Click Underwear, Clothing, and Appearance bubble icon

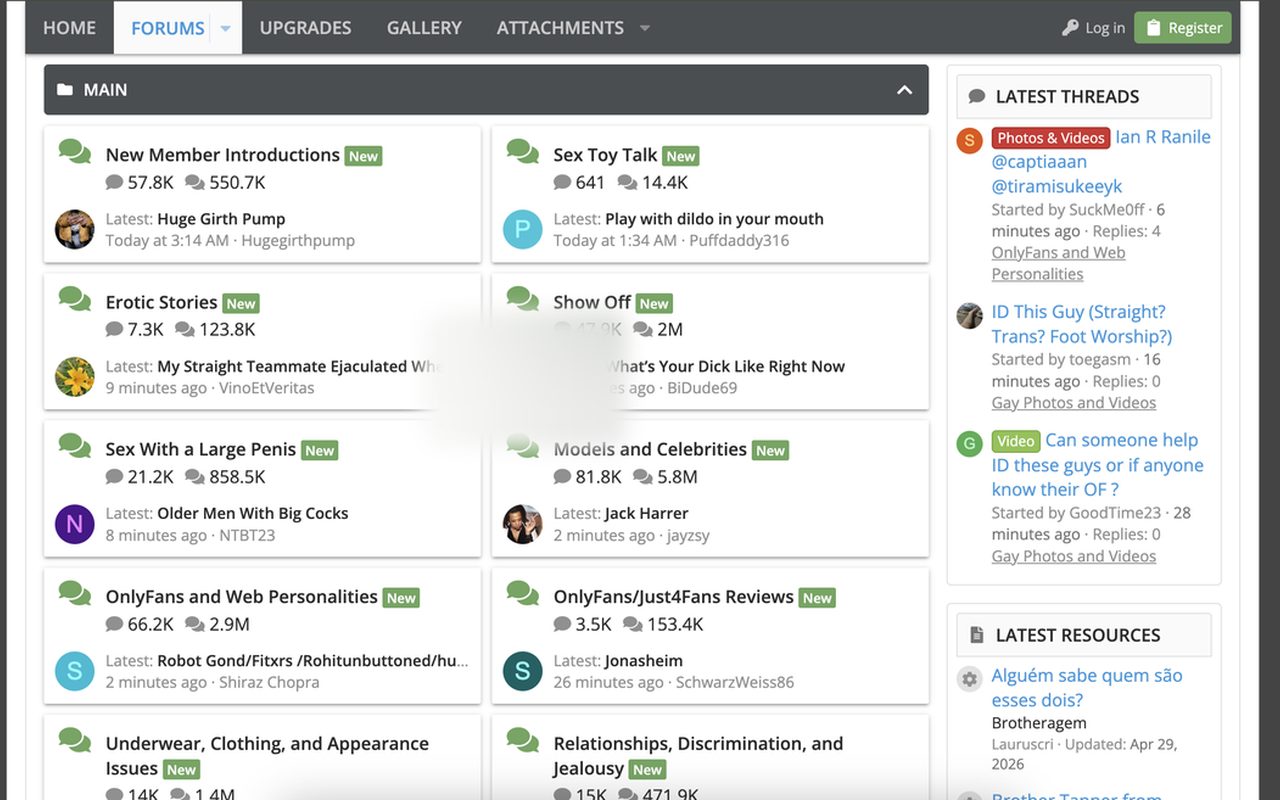coord(75,739)
